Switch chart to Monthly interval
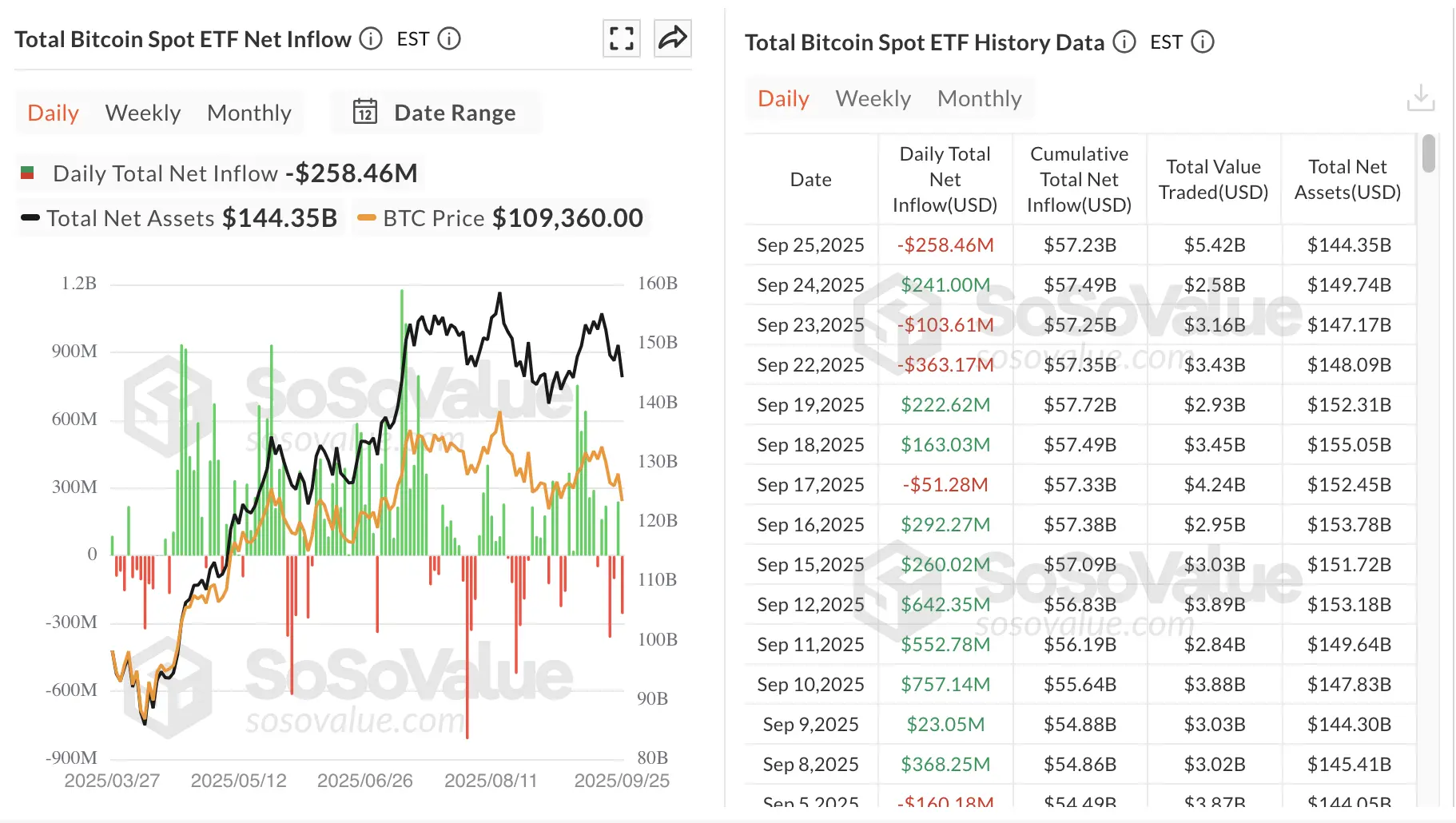 coord(249,113)
